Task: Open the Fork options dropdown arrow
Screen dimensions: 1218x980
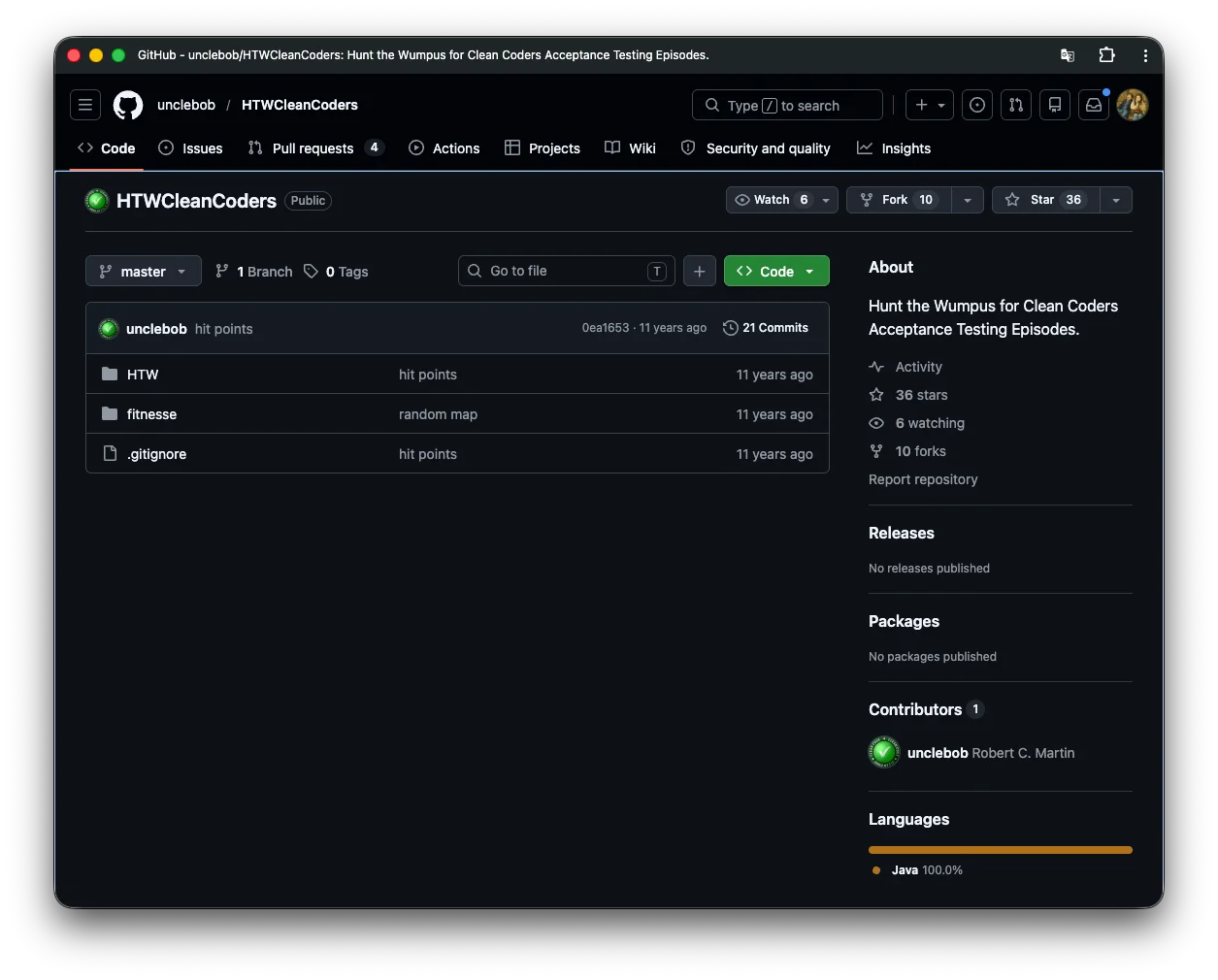Action: (968, 200)
